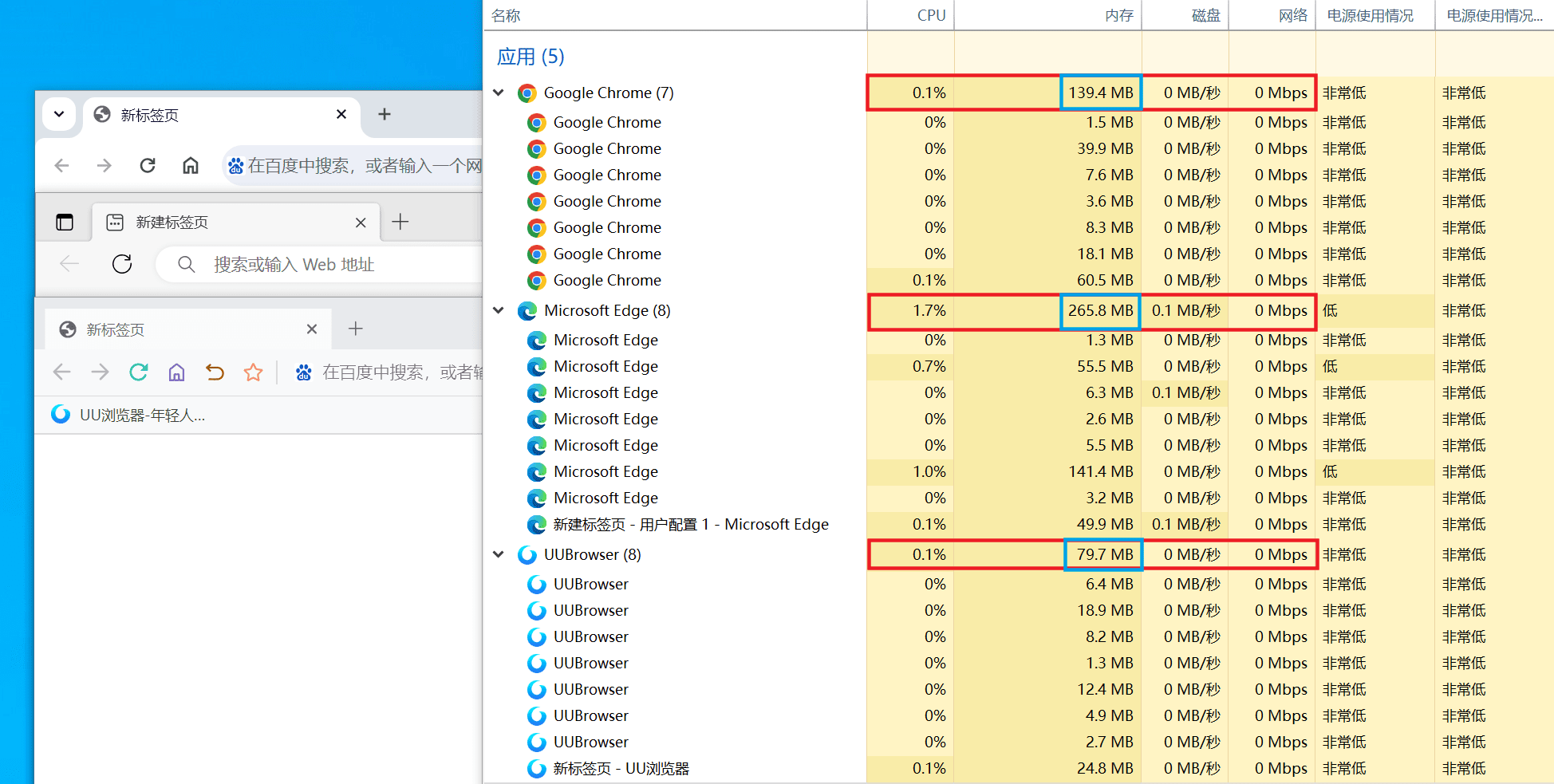The height and width of the screenshot is (784, 1554).
Task: Sort processes by CPU column header
Action: (910, 15)
